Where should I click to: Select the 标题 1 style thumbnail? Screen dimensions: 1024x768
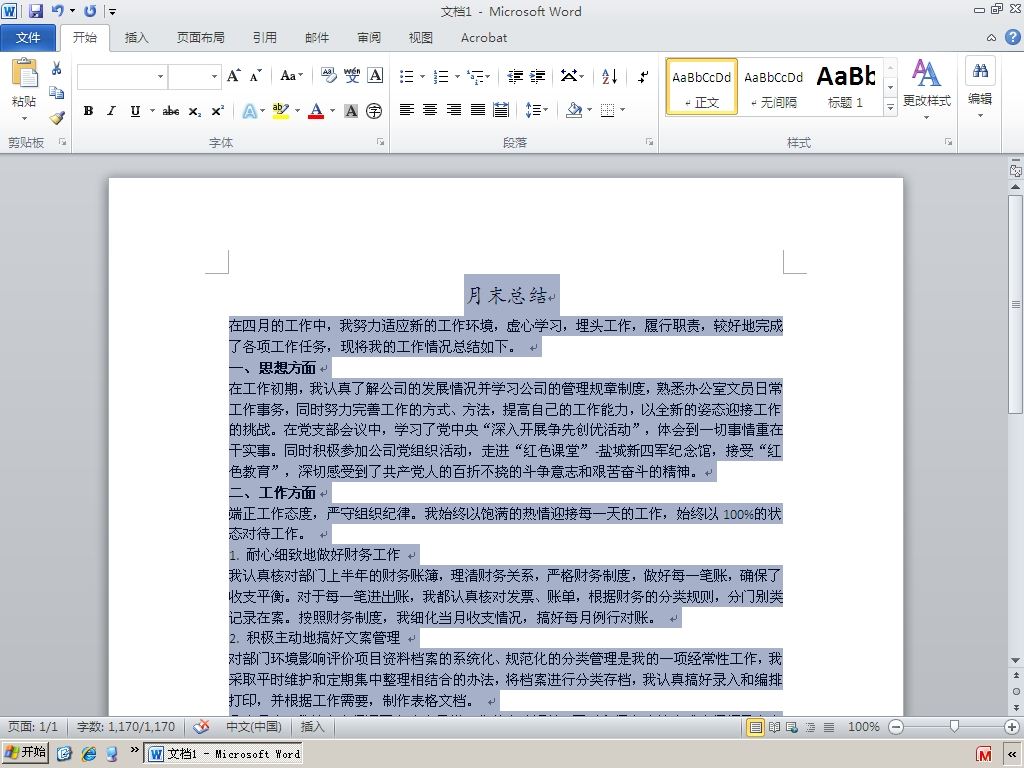[x=846, y=87]
